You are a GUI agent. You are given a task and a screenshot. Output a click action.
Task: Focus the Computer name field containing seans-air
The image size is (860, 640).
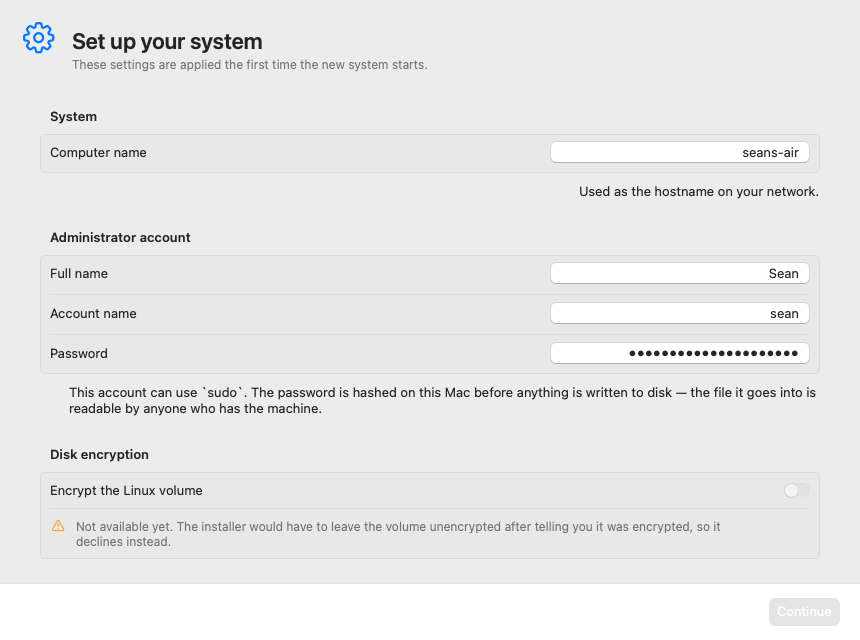pos(680,152)
